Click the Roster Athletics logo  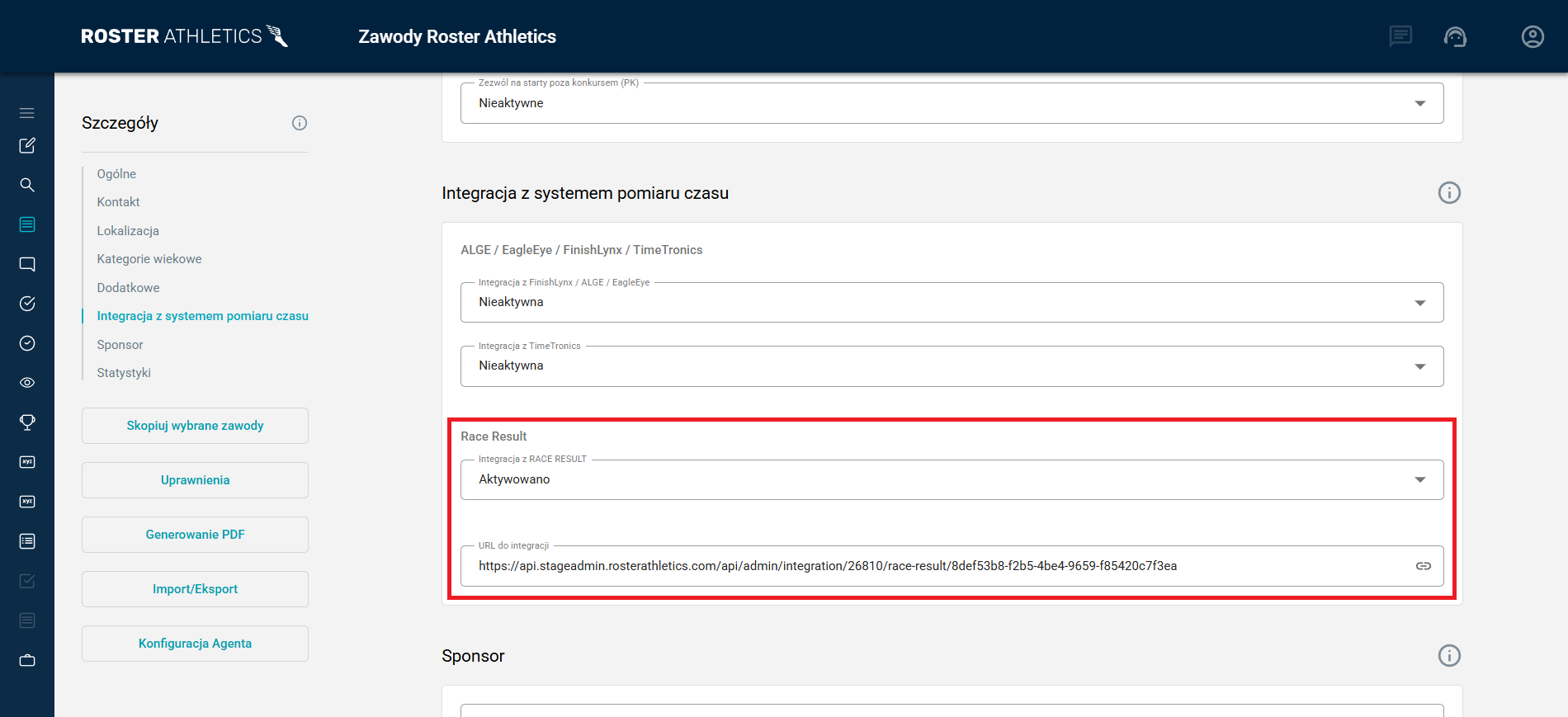click(x=185, y=36)
